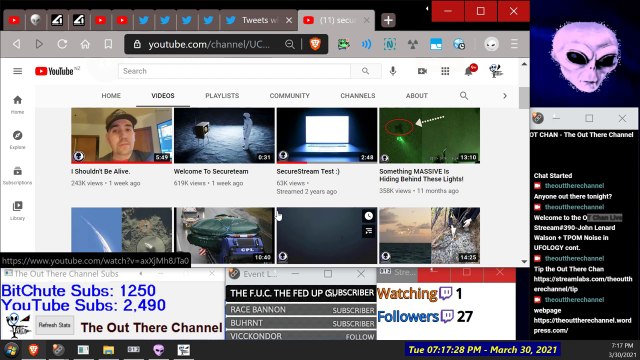Open YouTube notifications bell
Image resolution: width=640 pixels, height=360 pixels.
click(469, 71)
